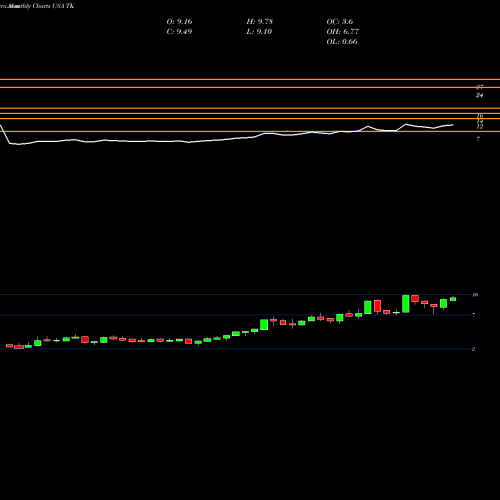Select the high value "H: 9.78"

260,22
